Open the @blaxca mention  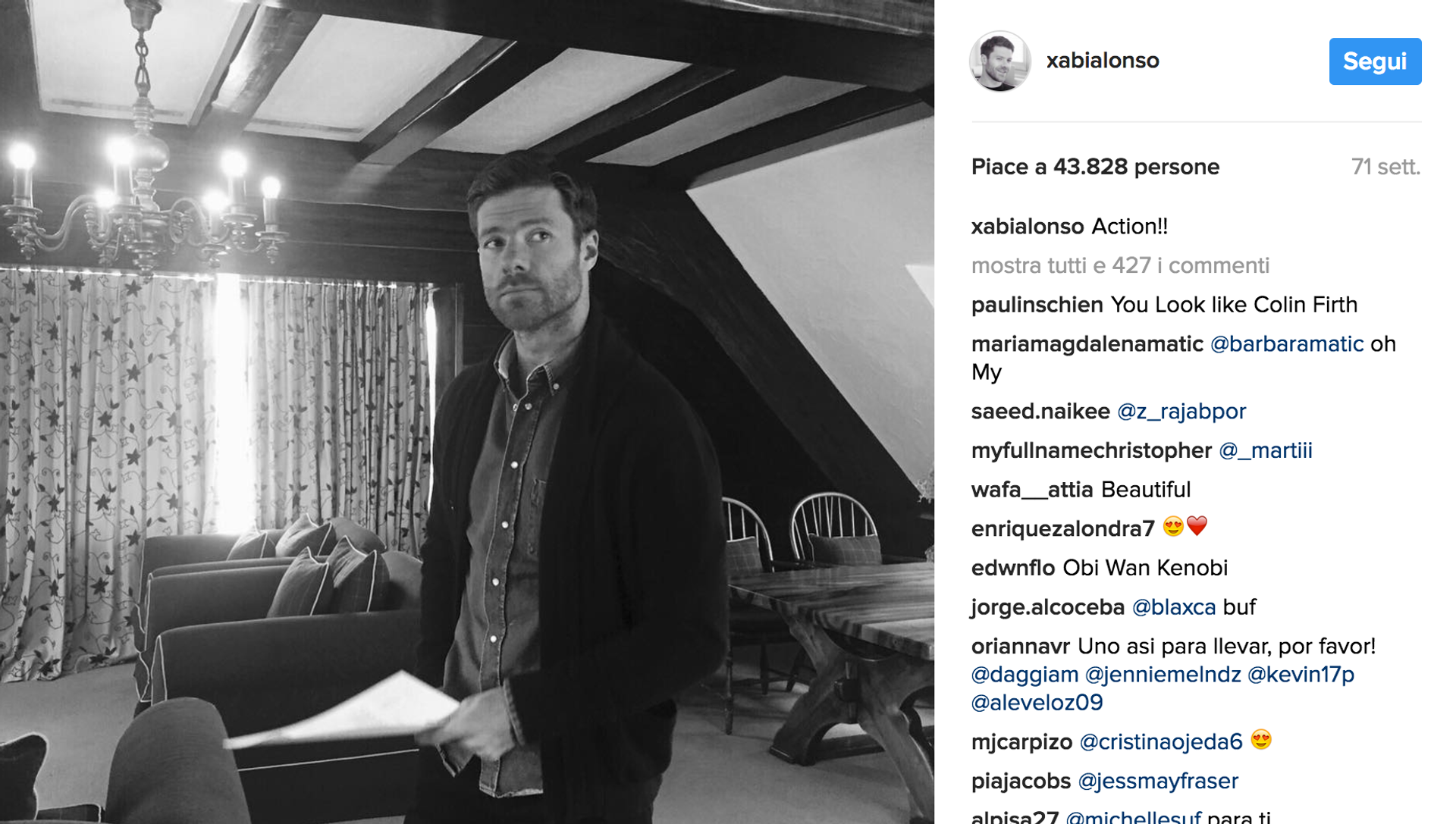(1173, 608)
